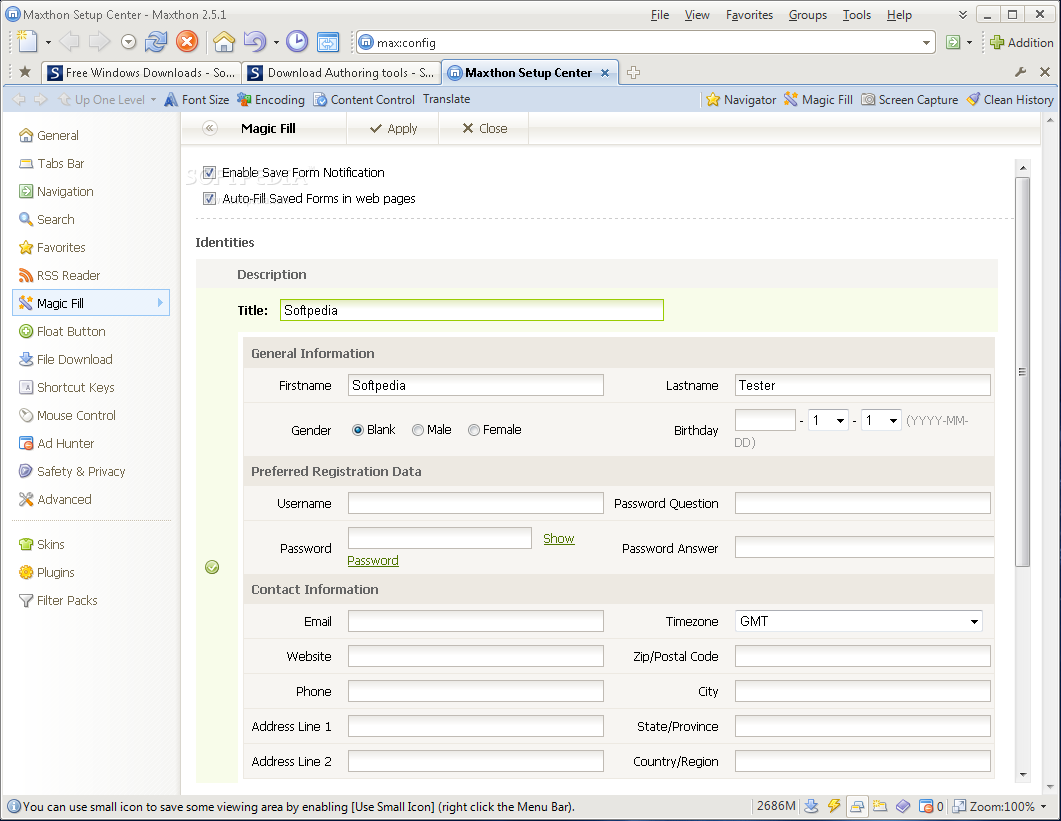
Task: Toggle Enable Save Form Notification checkbox
Action: pos(209,173)
